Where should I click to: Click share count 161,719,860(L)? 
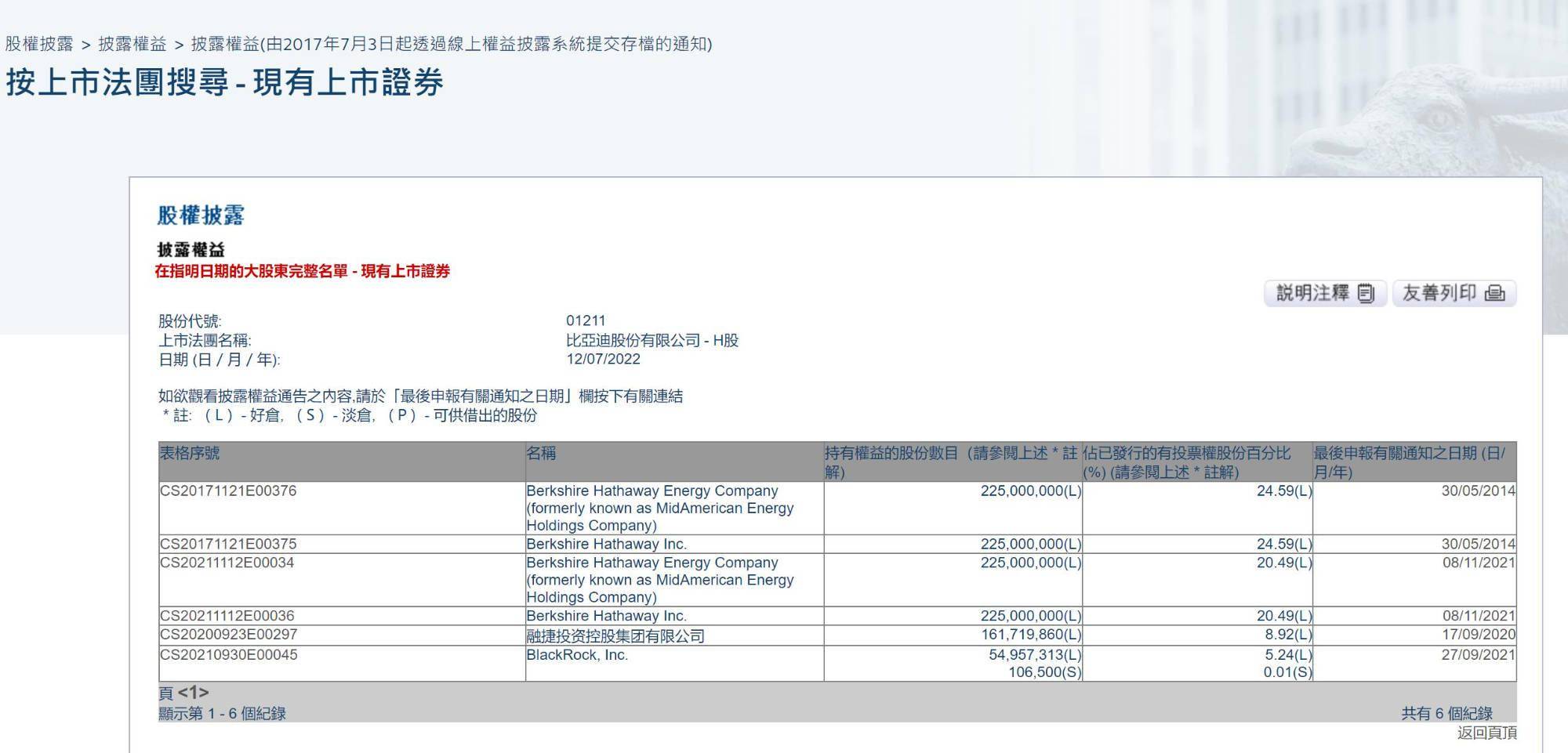pos(1031,635)
